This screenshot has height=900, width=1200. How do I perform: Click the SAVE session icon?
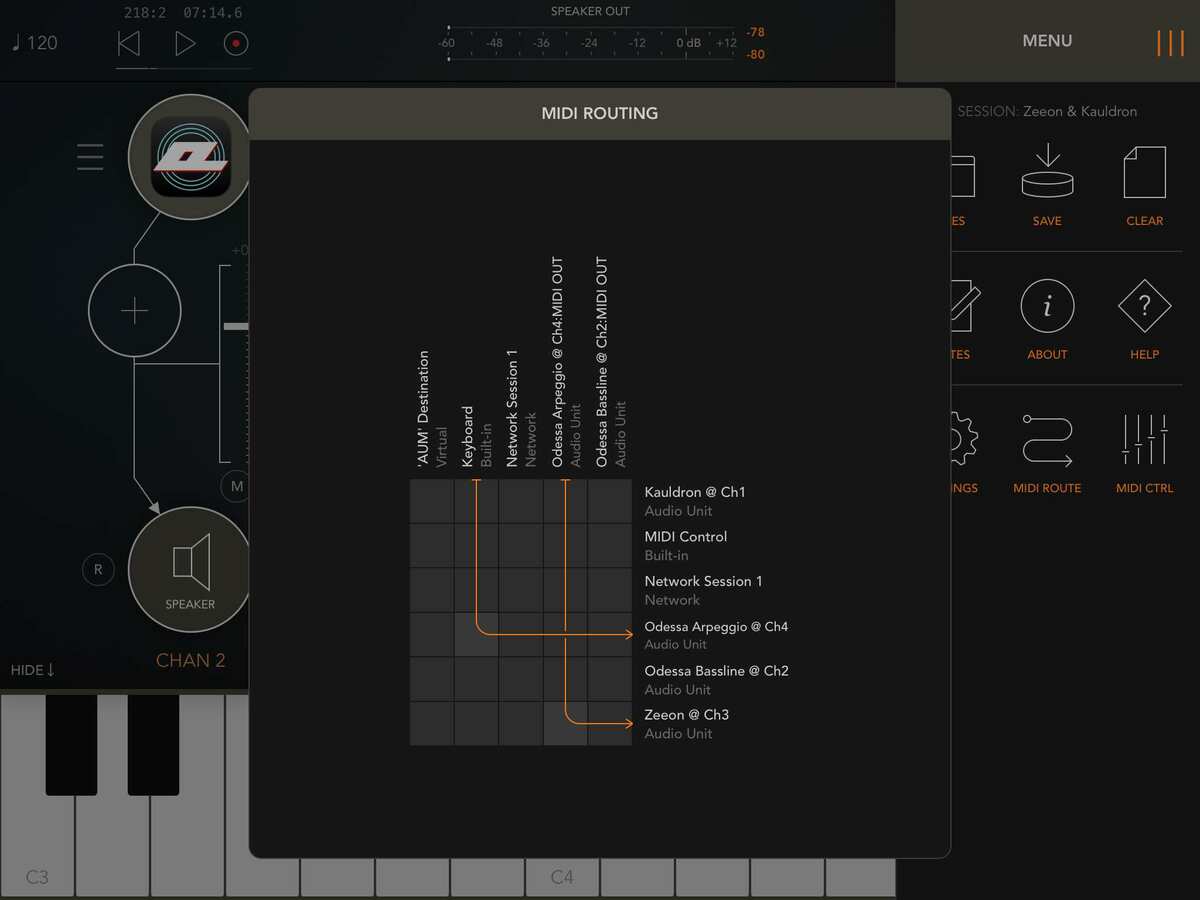(1047, 185)
